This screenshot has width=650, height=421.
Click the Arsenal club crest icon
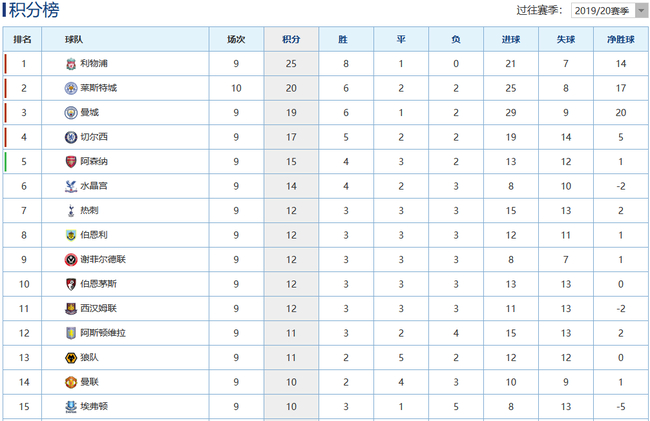(x=70, y=162)
